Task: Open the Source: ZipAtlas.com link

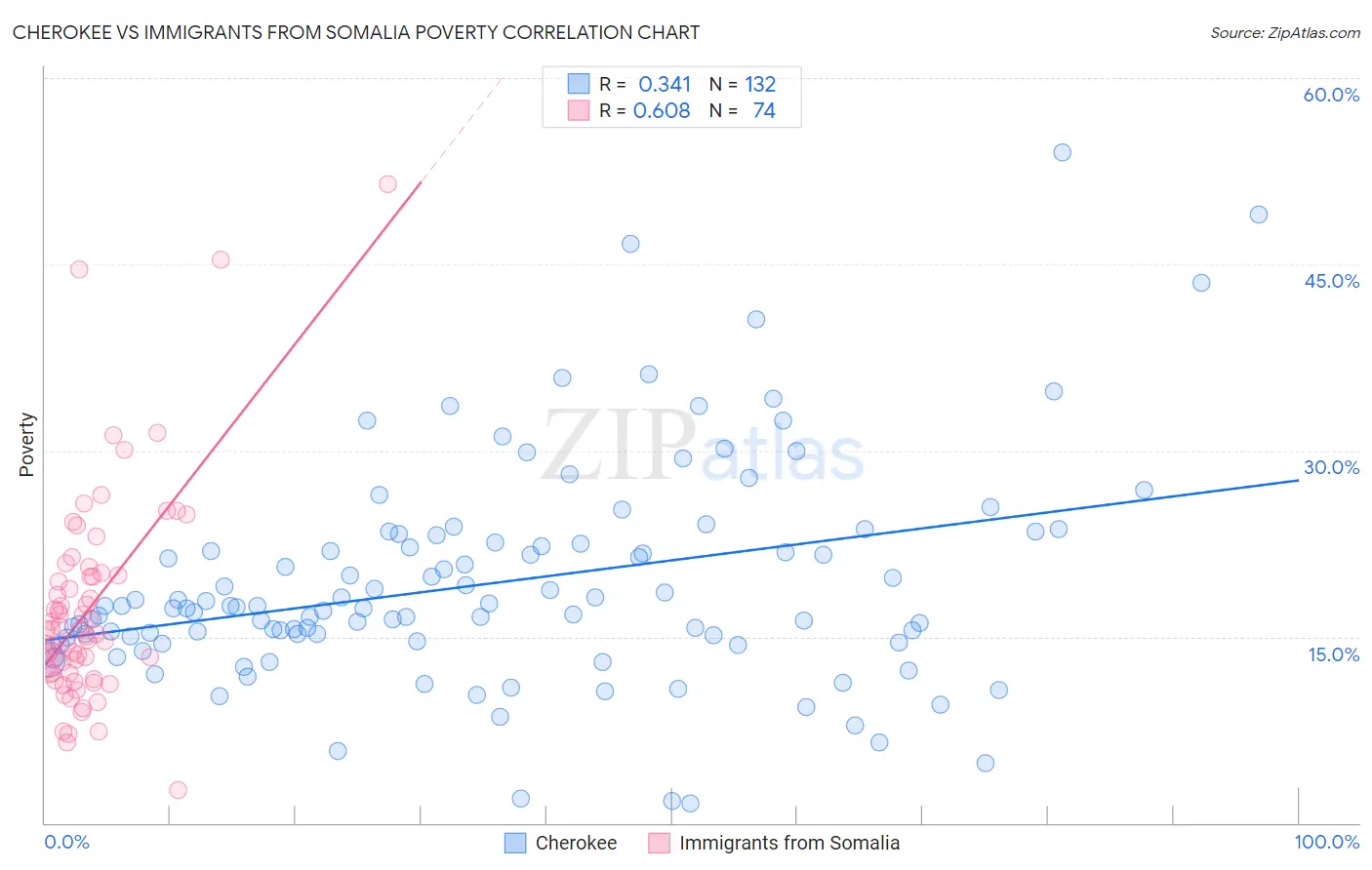Action: [1284, 32]
